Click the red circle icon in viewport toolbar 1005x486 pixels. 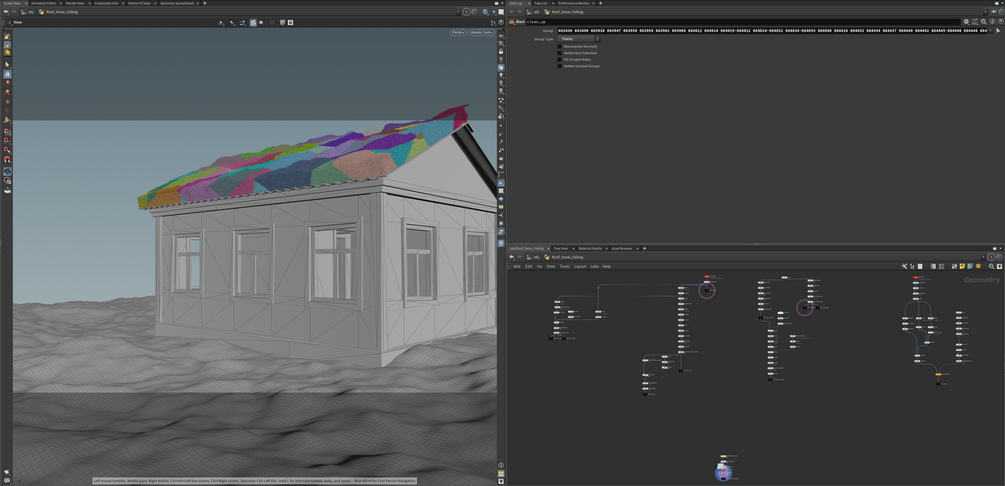pyautogui.click(x=272, y=22)
